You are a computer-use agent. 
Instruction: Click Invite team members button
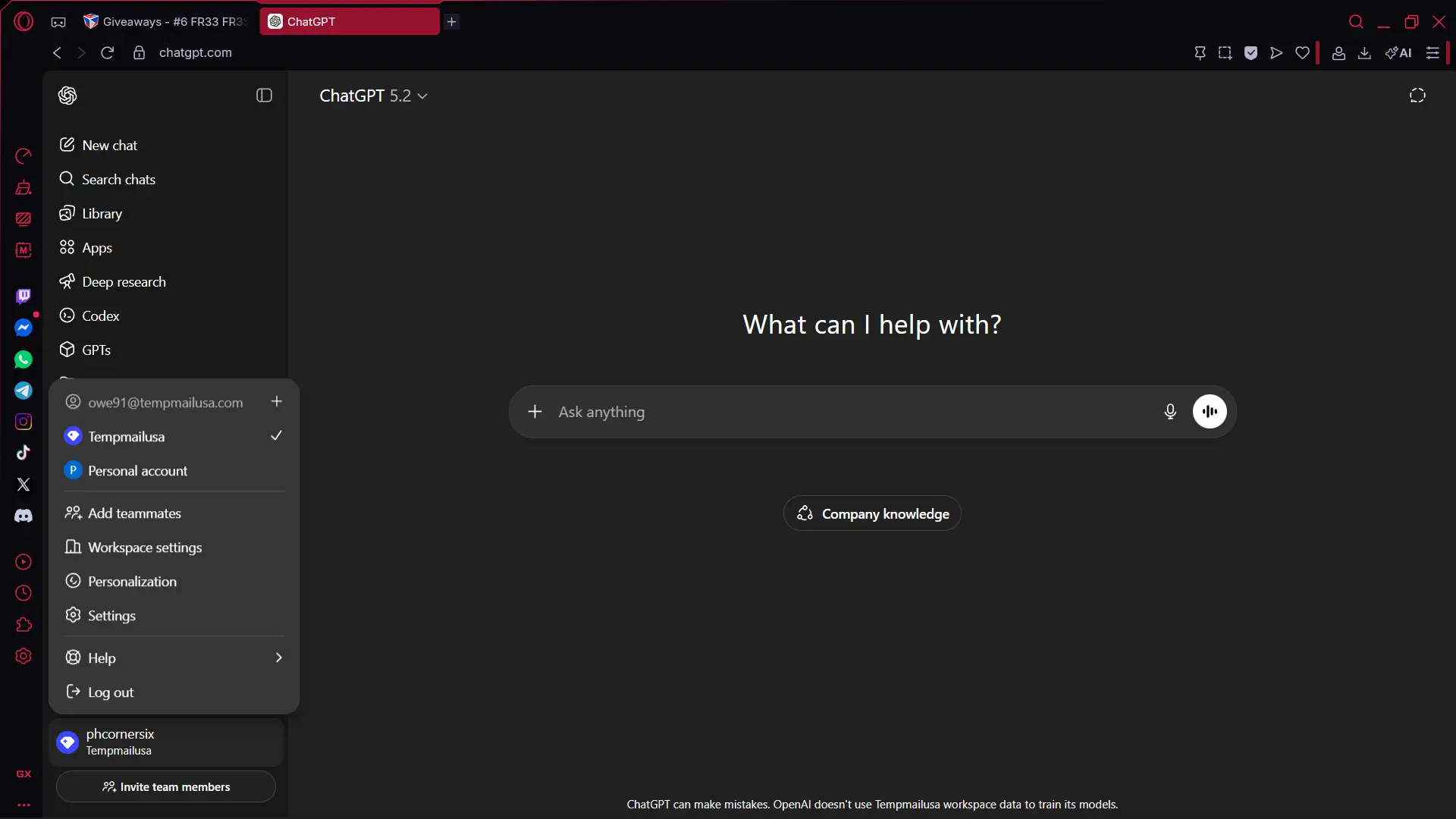[166, 786]
